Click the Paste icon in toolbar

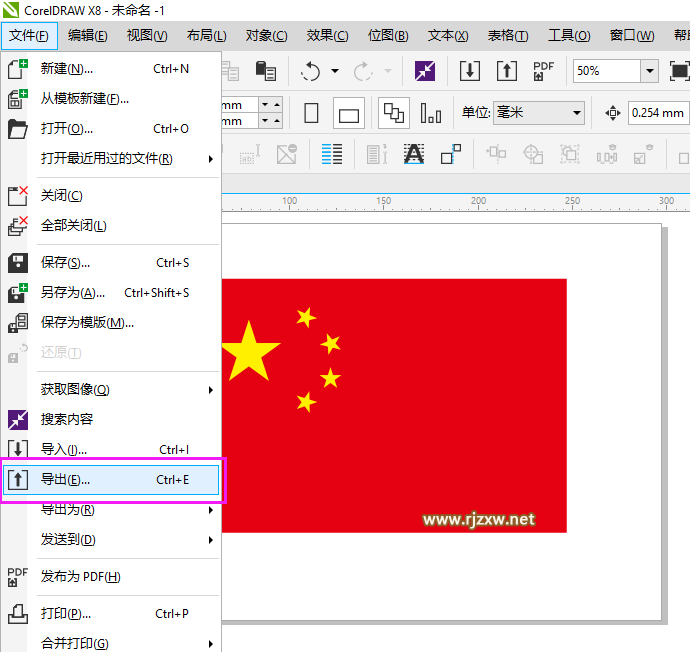coord(266,71)
